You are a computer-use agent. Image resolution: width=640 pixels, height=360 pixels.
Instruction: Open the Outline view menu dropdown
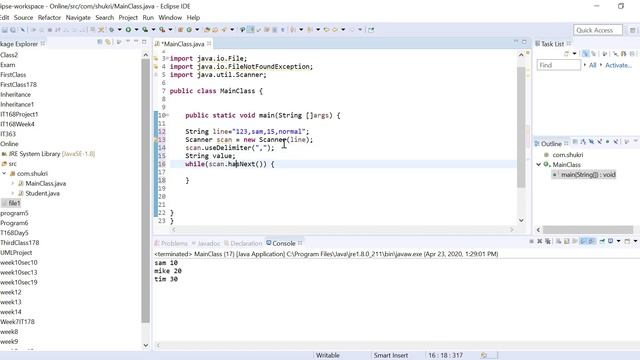[636, 142]
